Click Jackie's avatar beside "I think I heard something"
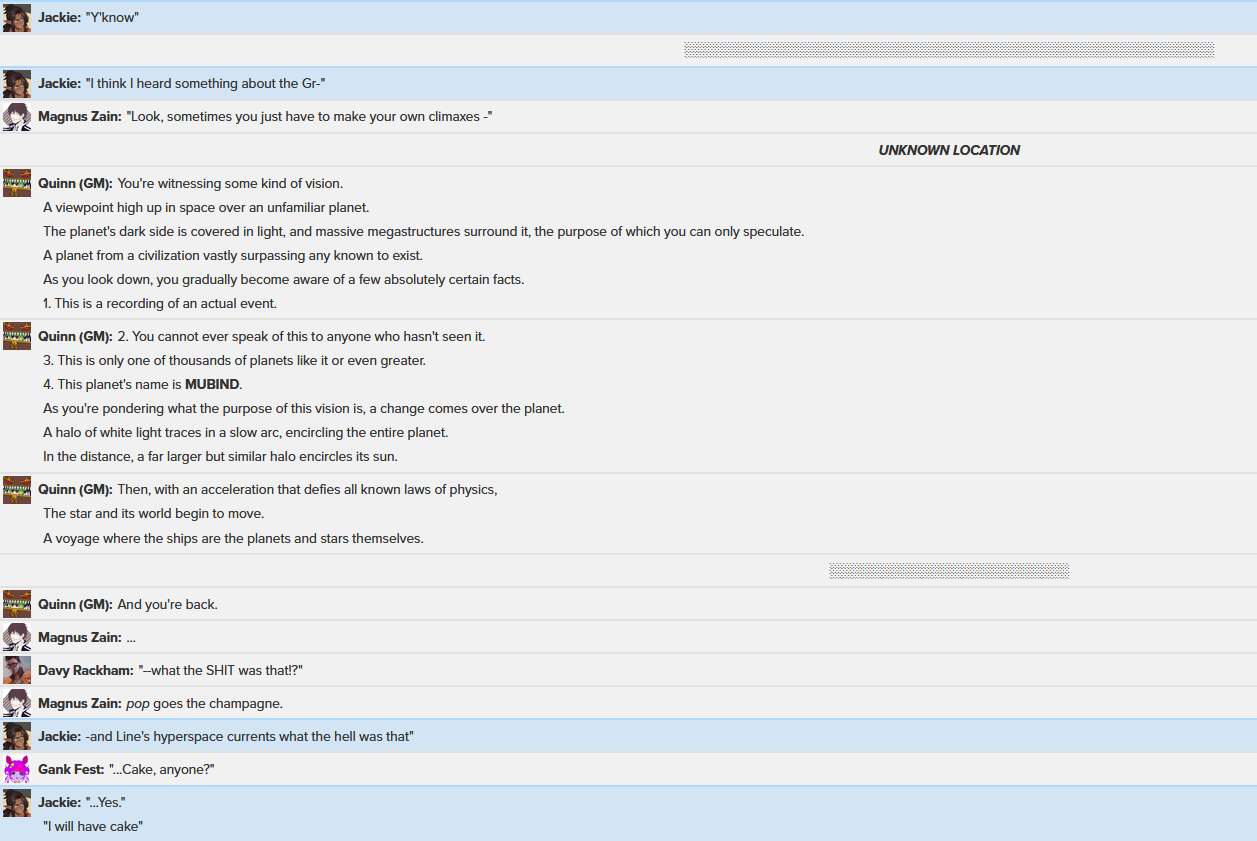 tap(17, 84)
